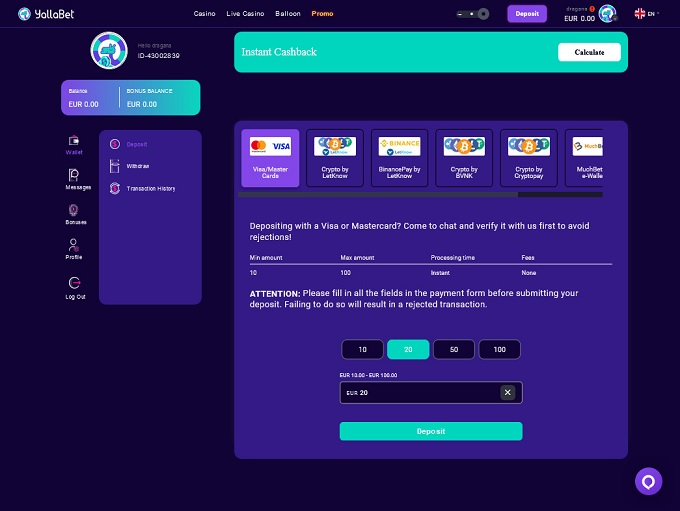Clear the deposit amount field
Viewport: 680px width, 511px height.
pos(507,392)
